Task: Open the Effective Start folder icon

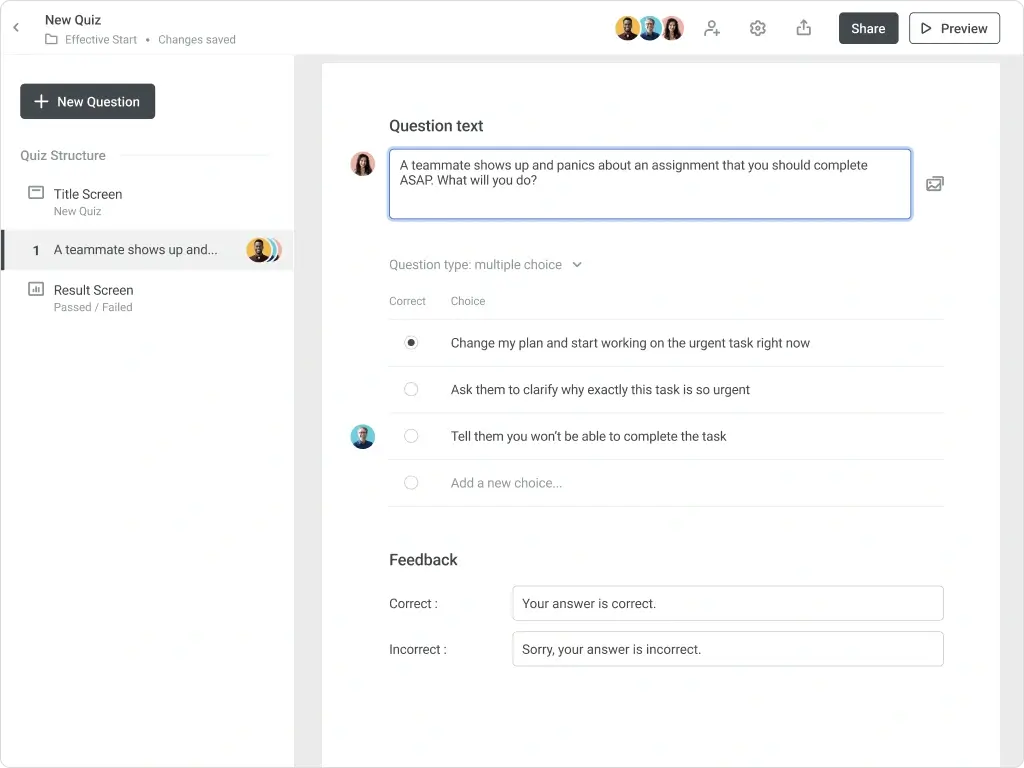Action: pyautogui.click(x=51, y=40)
